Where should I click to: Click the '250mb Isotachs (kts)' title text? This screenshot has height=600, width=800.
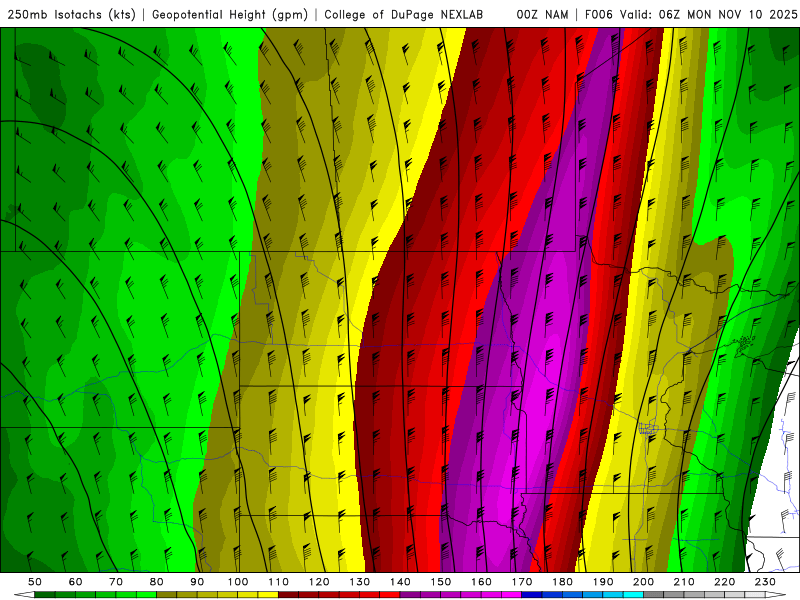(x=72, y=15)
